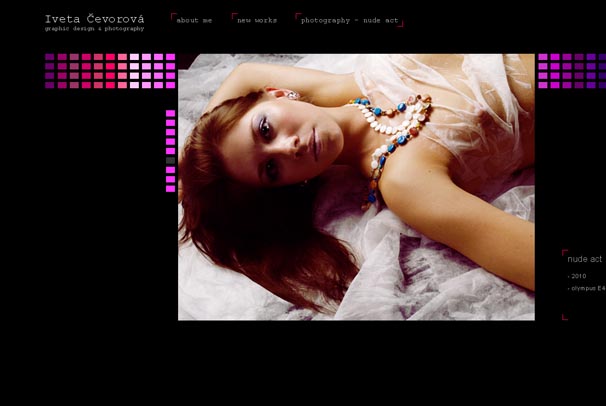Select the top-left square of the right purple grid
Viewport: 606px width, 406px height.
(x=543, y=57)
